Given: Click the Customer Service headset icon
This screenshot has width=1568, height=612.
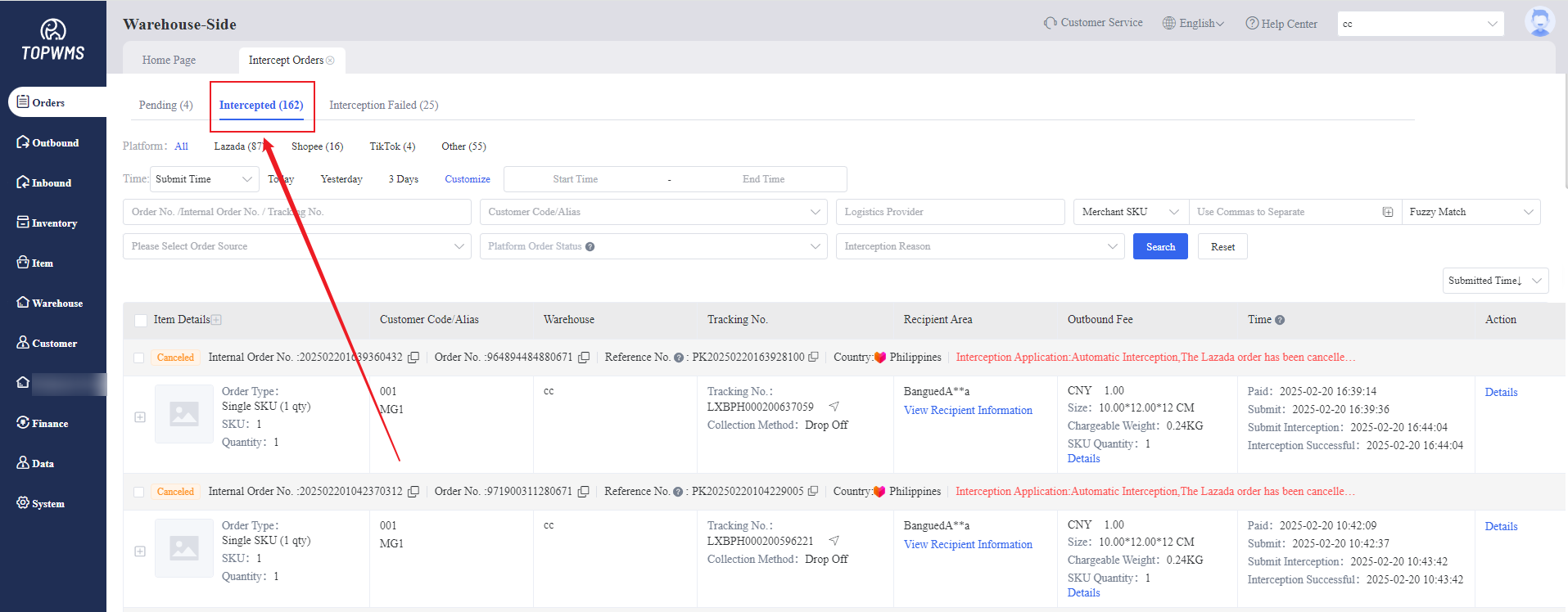Looking at the screenshot, I should [1050, 23].
